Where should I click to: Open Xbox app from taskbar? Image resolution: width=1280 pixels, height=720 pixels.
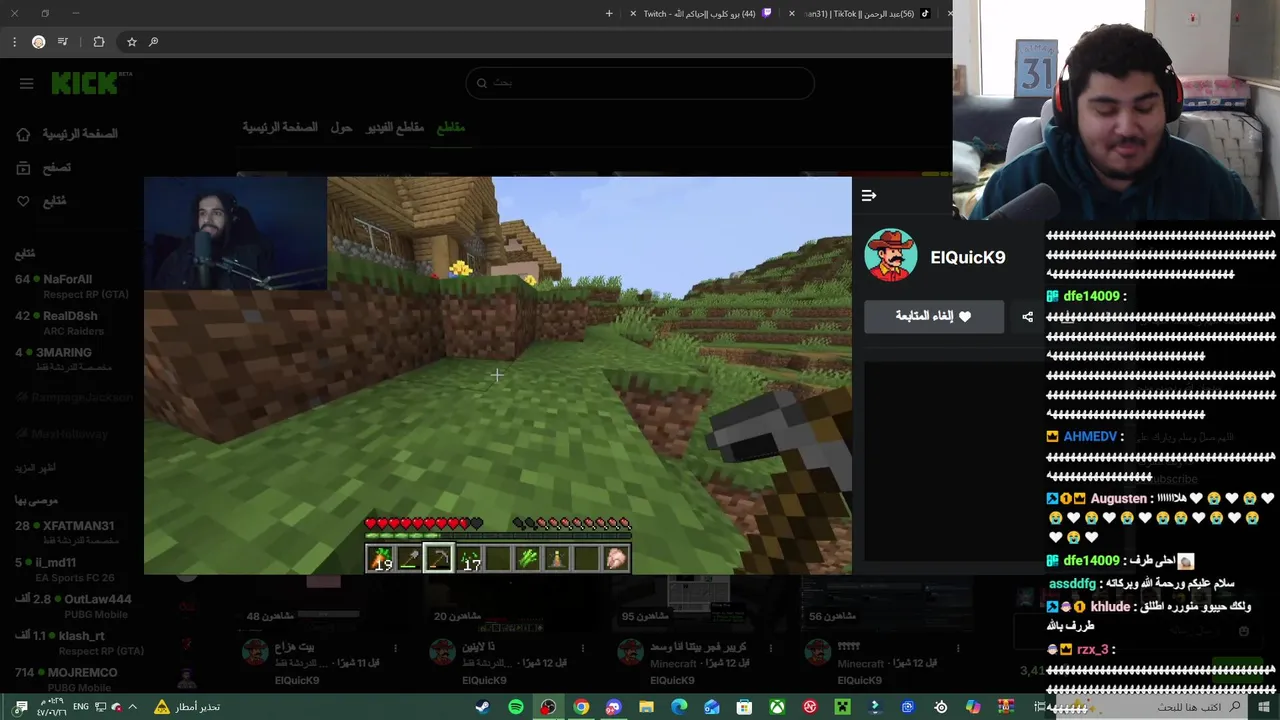(777, 707)
